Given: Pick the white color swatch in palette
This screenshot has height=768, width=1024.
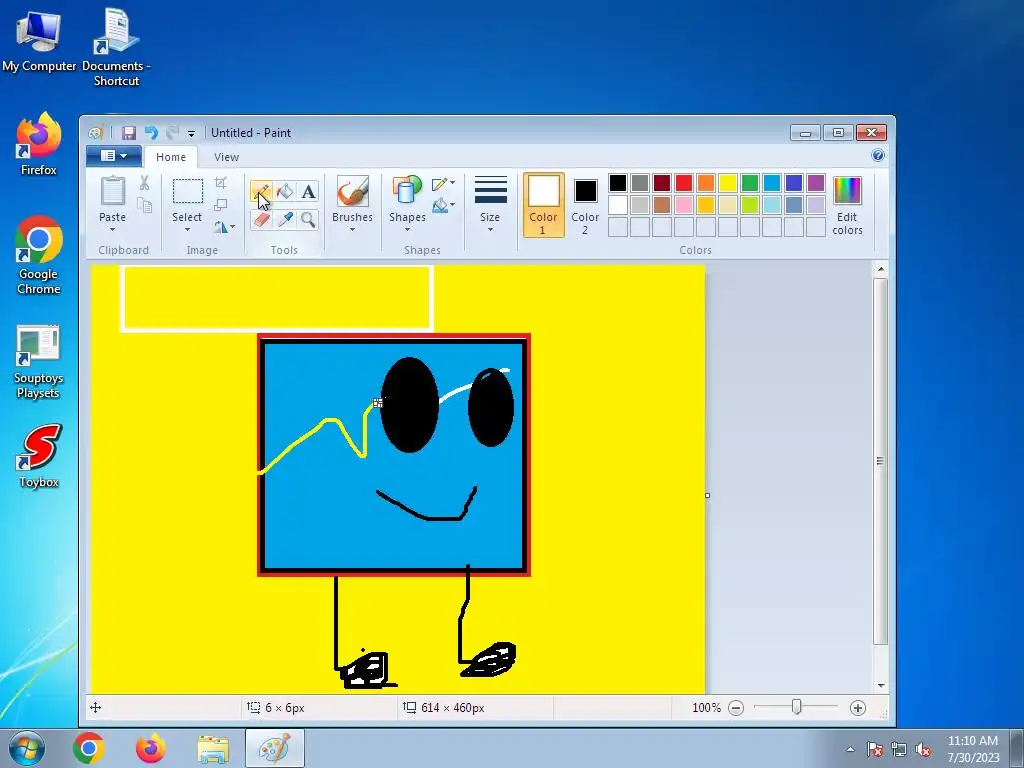Looking at the screenshot, I should 618,205.
